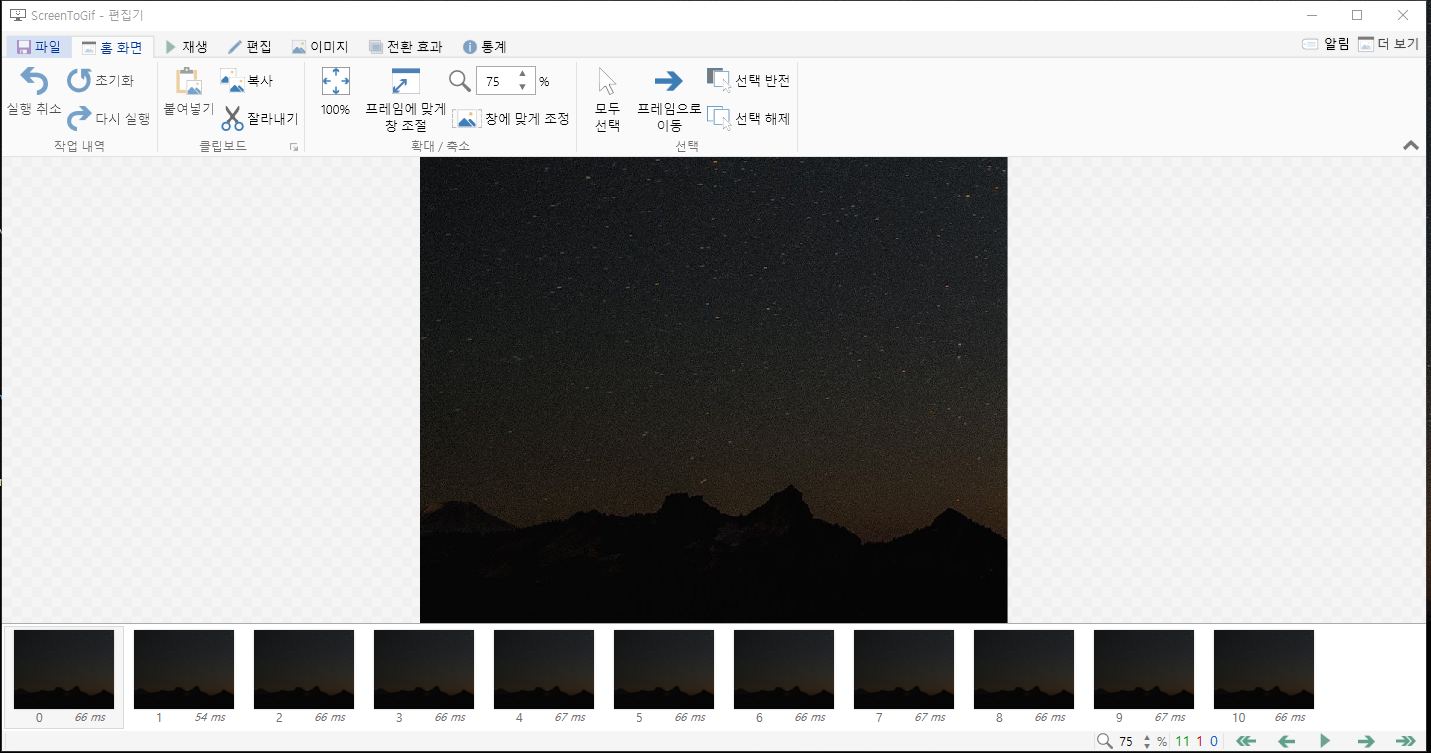Screen dimensions: 1431x753
Task: Select frame 7 thumbnail
Action: (x=904, y=669)
